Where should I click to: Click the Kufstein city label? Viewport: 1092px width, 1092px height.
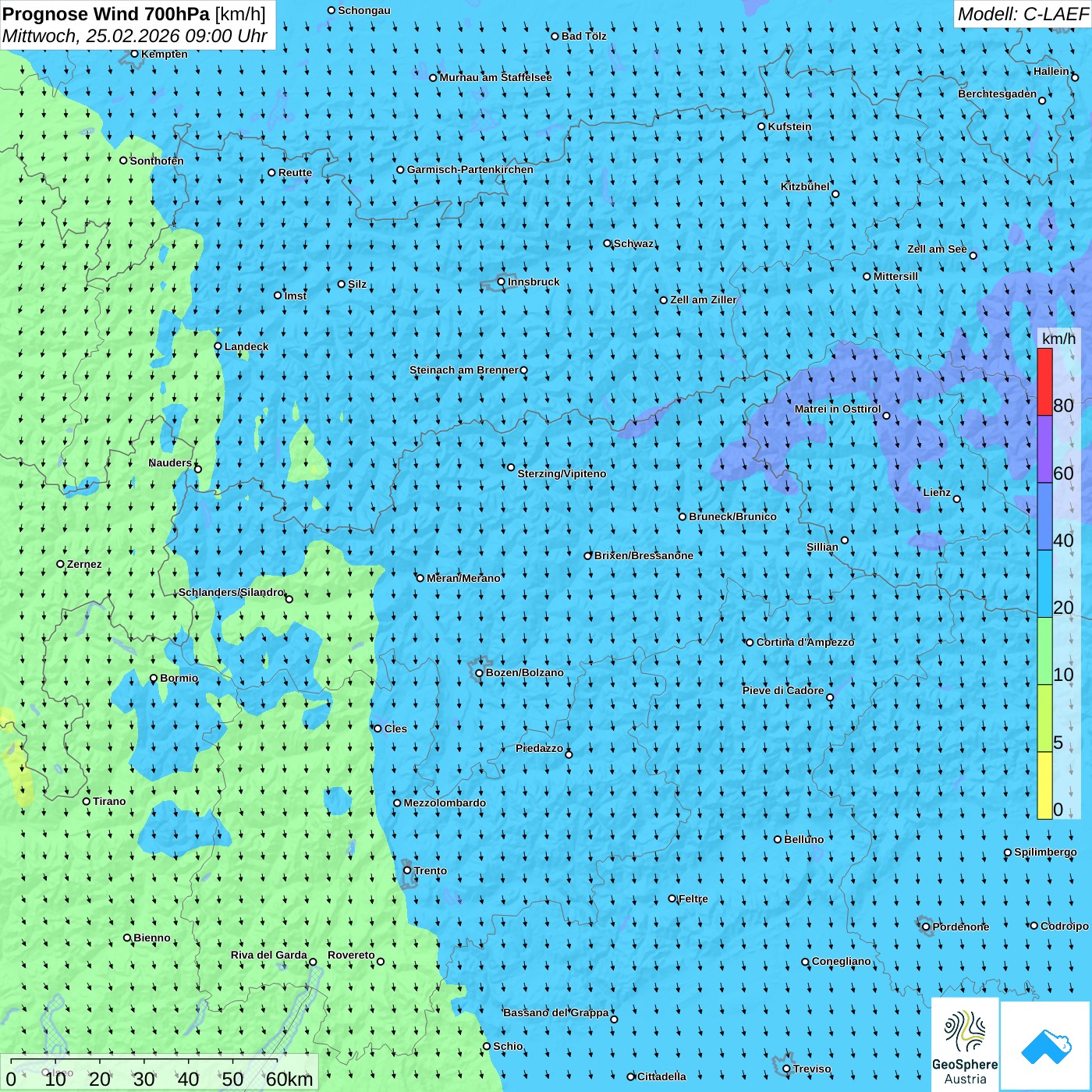[x=789, y=126]
